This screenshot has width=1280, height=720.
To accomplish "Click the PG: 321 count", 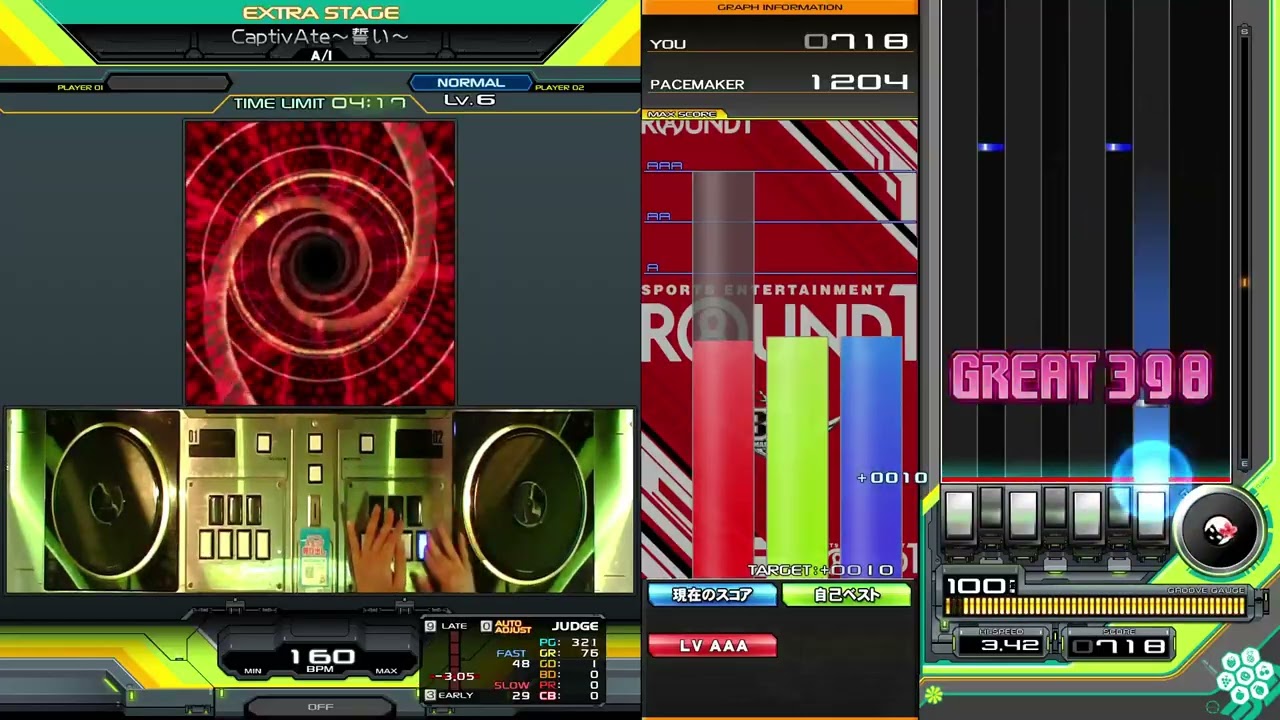I will click(x=569, y=643).
